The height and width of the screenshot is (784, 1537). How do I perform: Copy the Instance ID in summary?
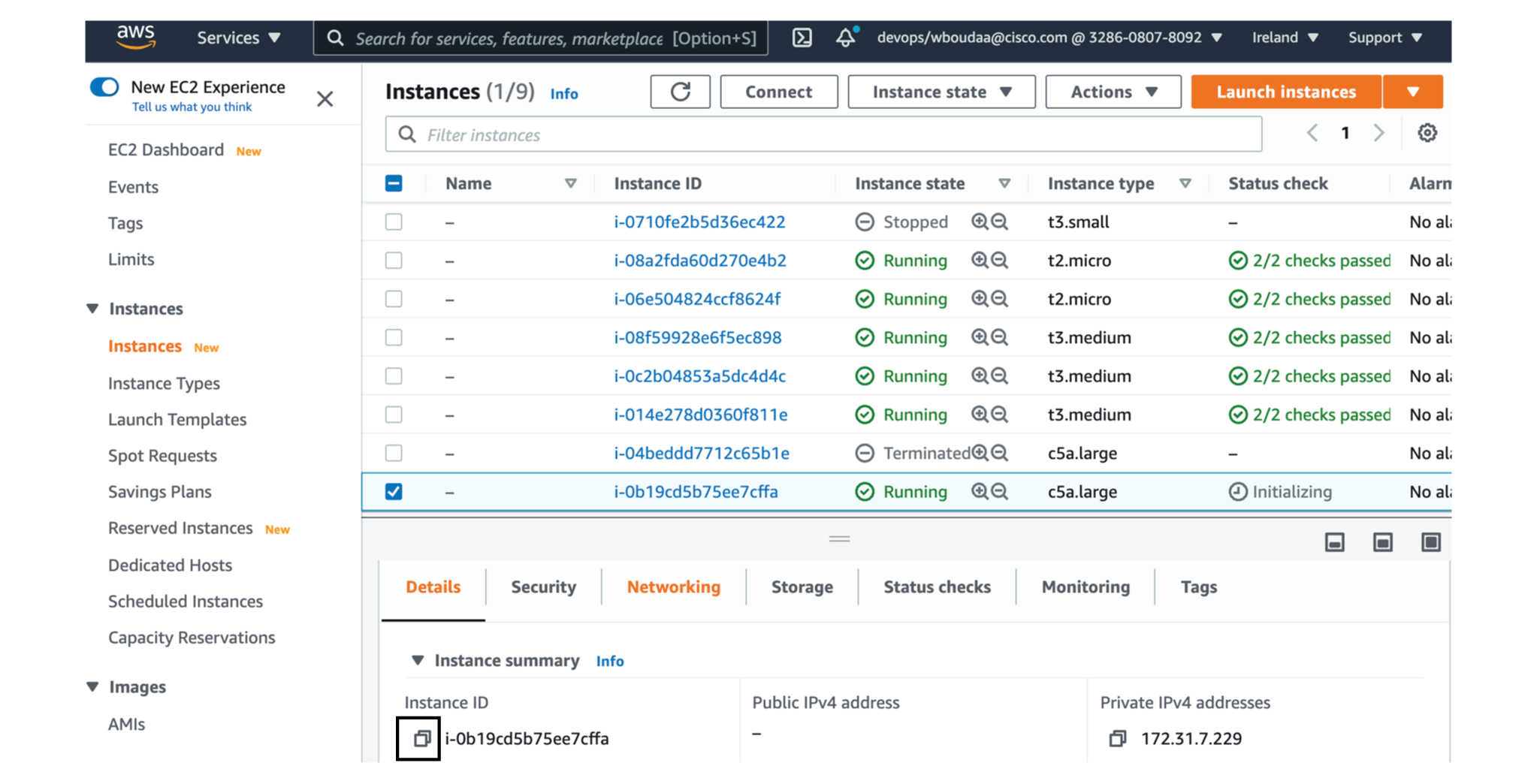tap(421, 739)
